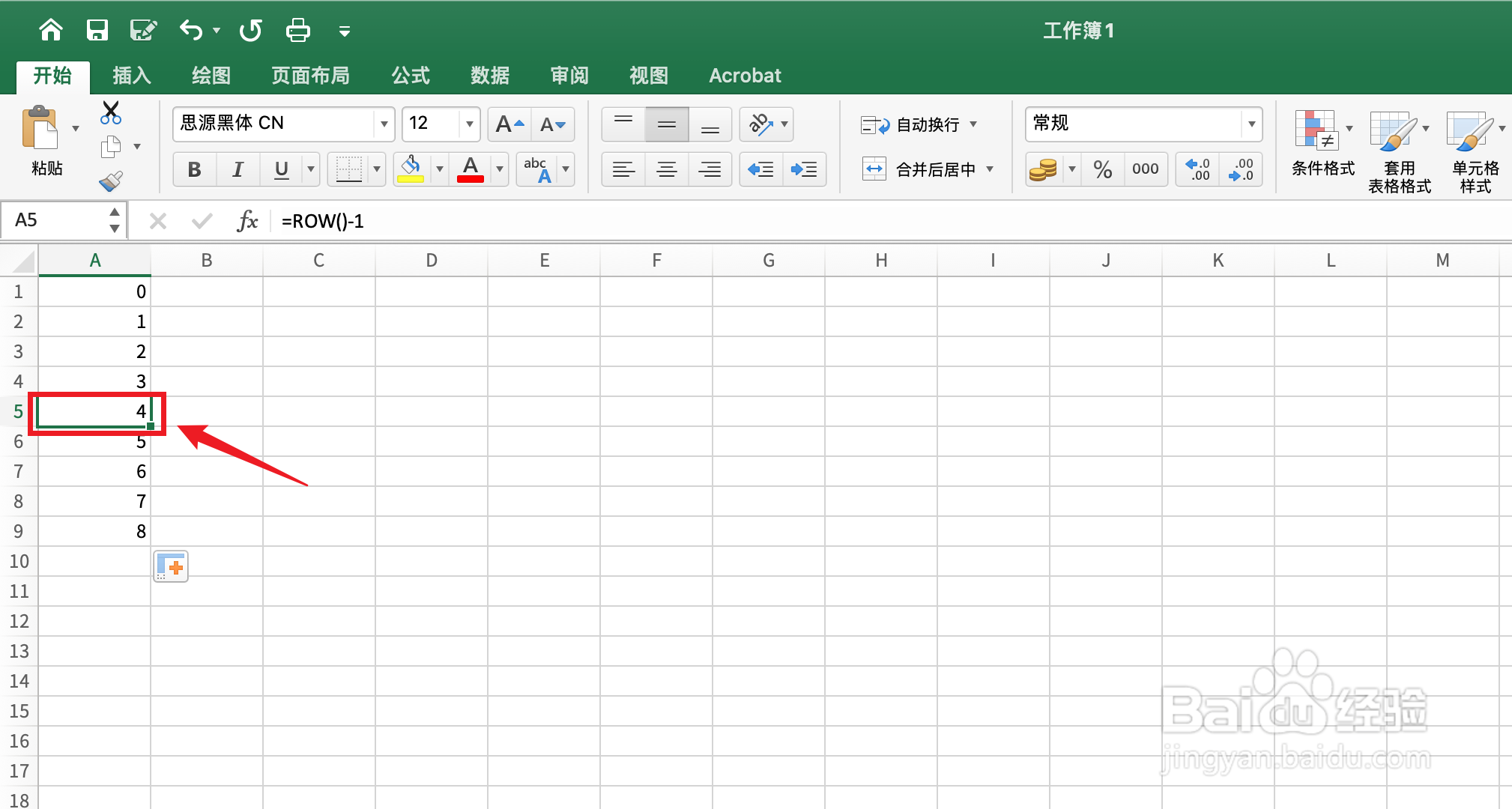
Task: Click the Insert function fx icon
Action: (247, 221)
